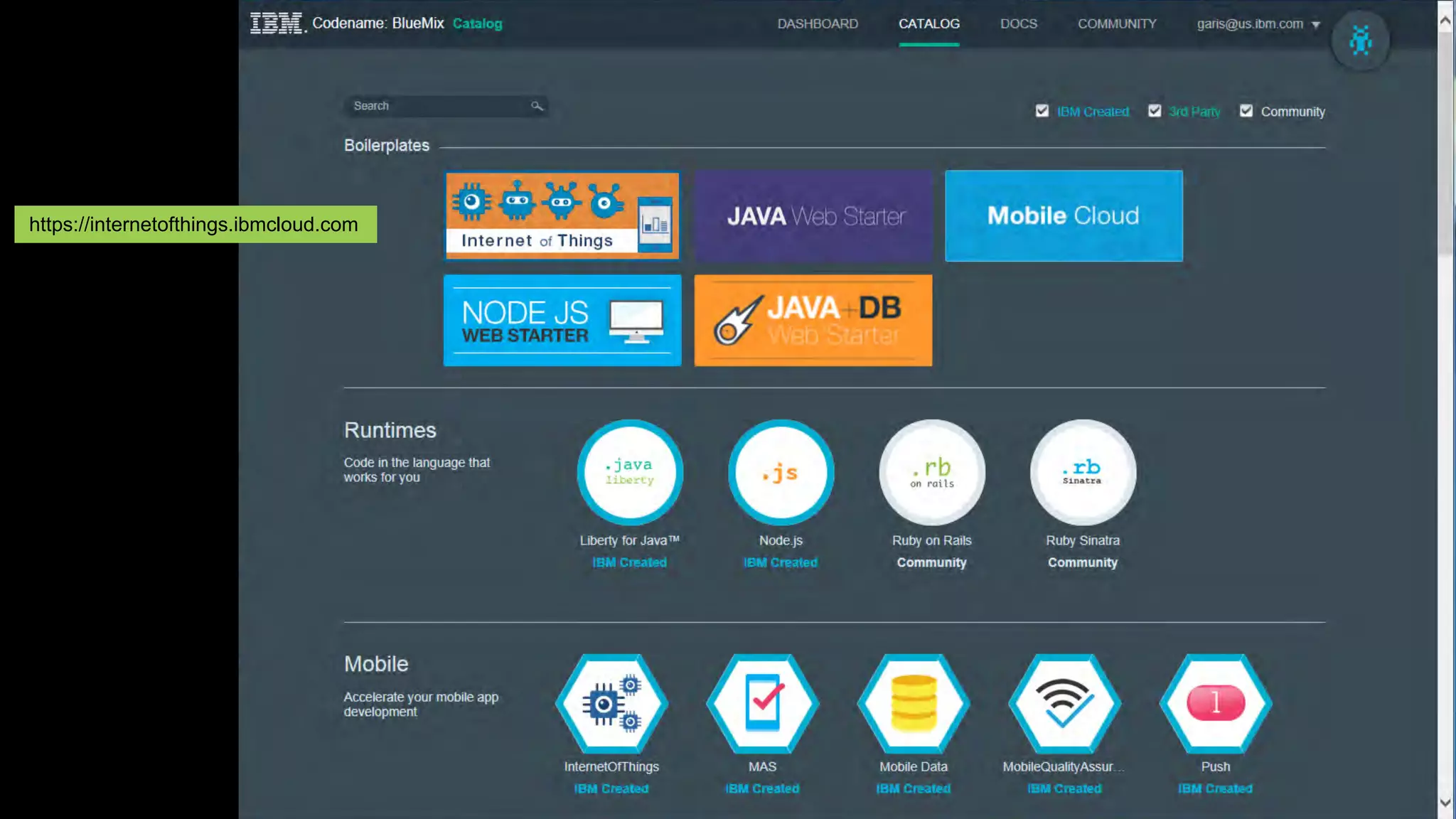Click the Liberty for Java runtime icon

tap(630, 472)
